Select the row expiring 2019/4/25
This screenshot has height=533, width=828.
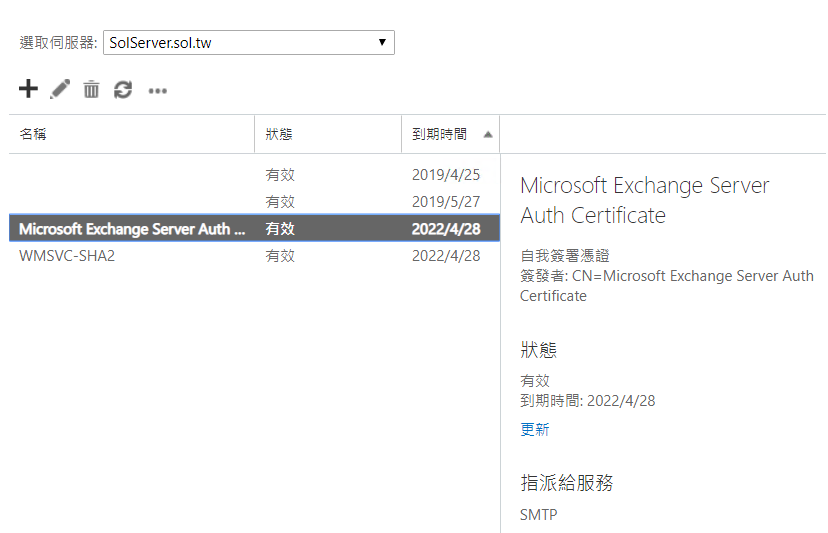tap(255, 175)
